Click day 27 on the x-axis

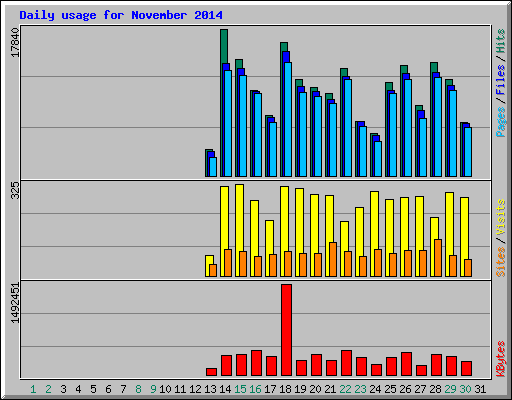click(x=420, y=389)
